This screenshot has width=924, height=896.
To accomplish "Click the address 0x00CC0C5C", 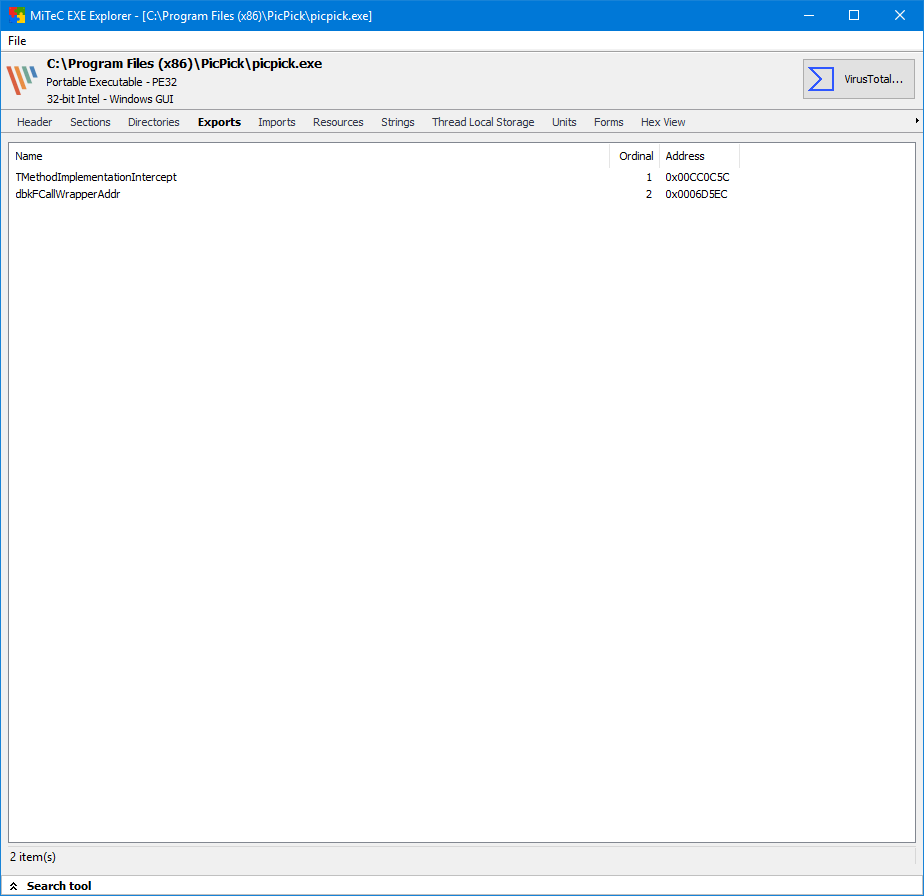I will click(x=697, y=177).
